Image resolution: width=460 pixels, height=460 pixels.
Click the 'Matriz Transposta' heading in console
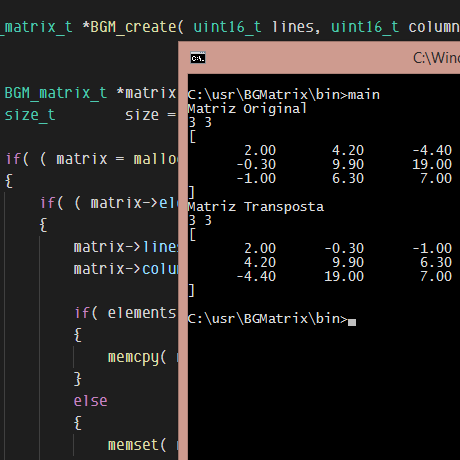(x=256, y=207)
